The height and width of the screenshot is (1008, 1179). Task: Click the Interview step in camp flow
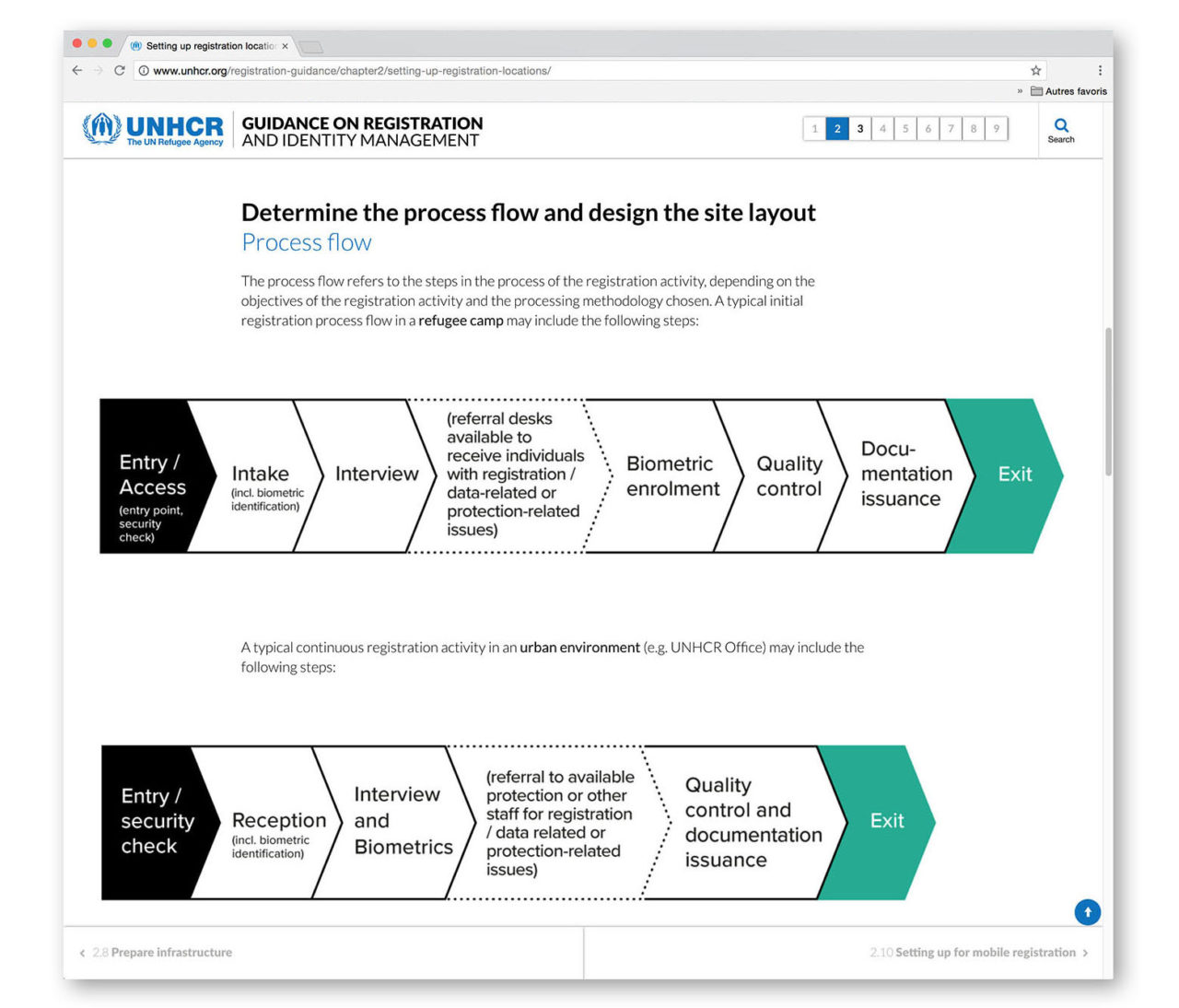pyautogui.click(x=373, y=475)
